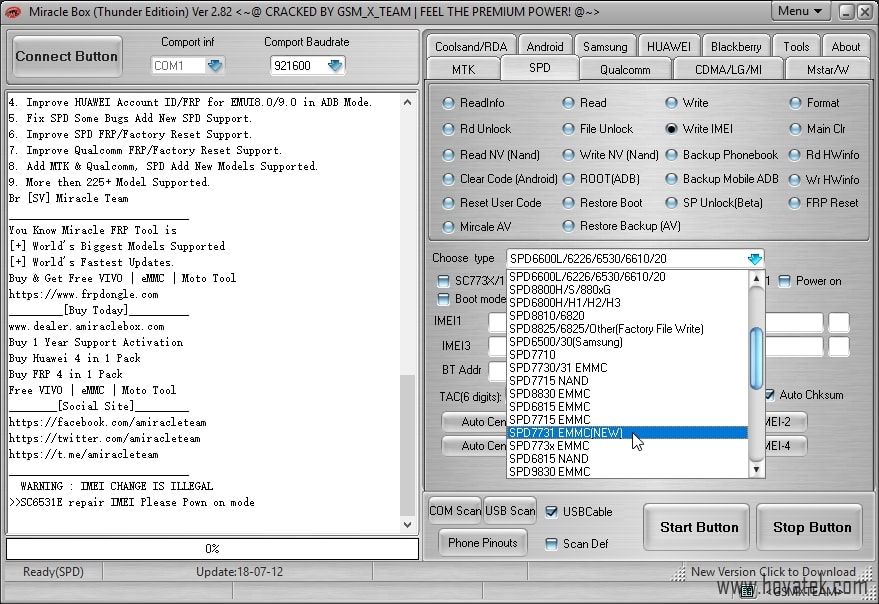This screenshot has width=879, height=604.
Task: Select the Rd Unlock radio option
Action: coord(476,128)
